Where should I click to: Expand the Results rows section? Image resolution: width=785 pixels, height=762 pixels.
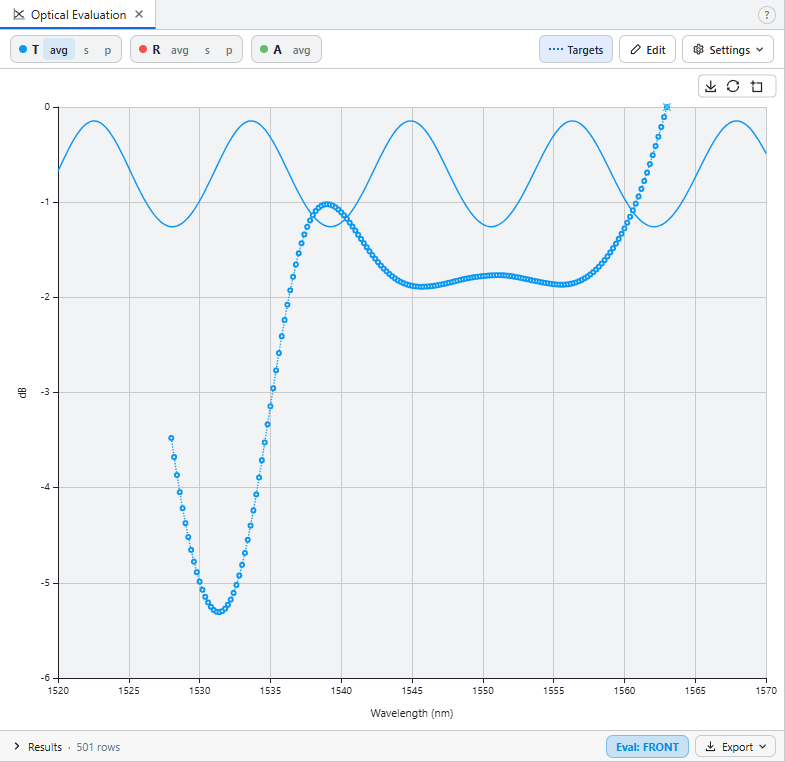tap(17, 746)
